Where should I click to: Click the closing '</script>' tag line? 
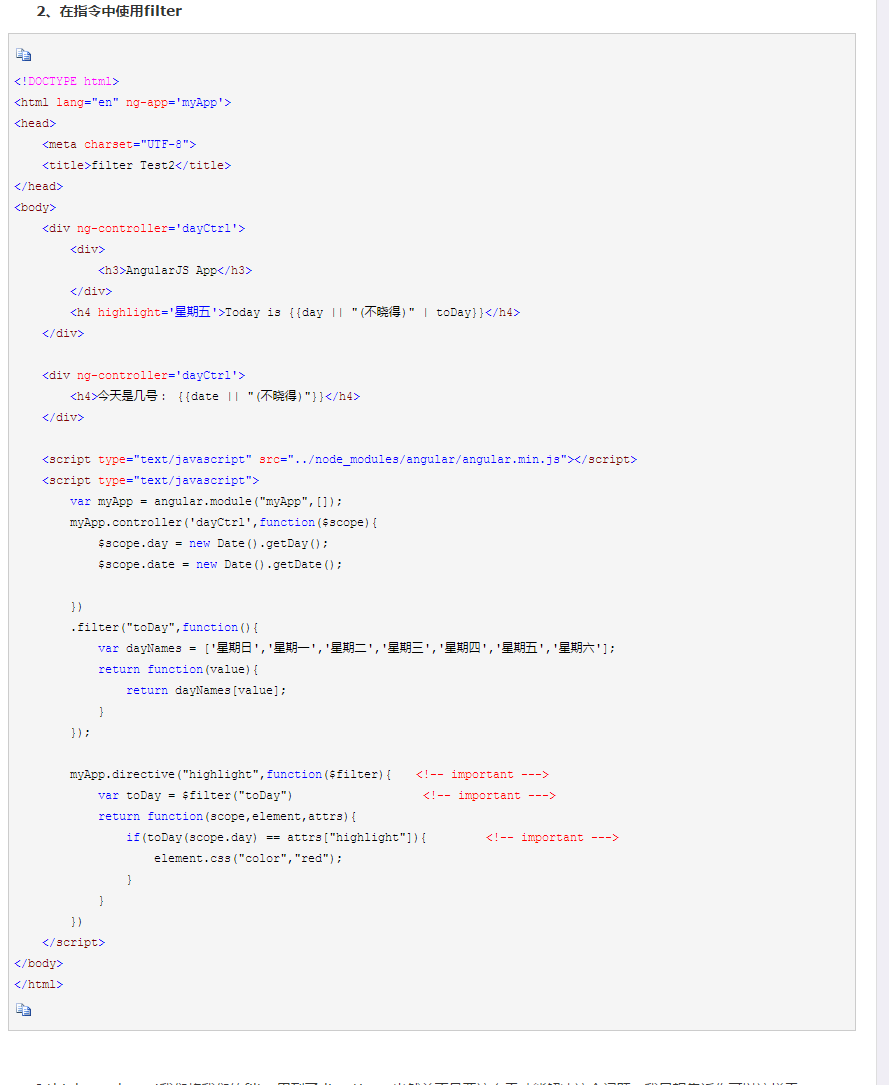point(73,942)
